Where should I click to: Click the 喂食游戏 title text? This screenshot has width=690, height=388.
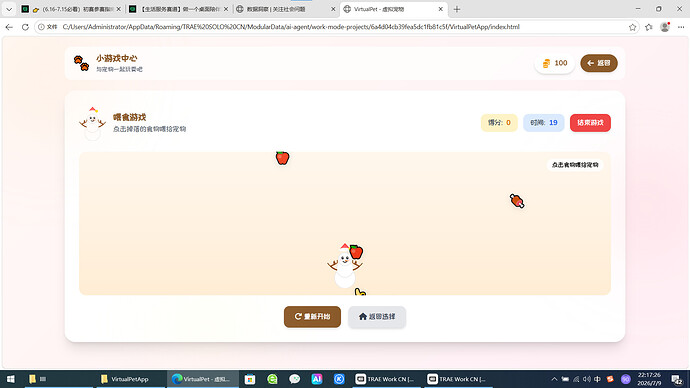coord(129,117)
